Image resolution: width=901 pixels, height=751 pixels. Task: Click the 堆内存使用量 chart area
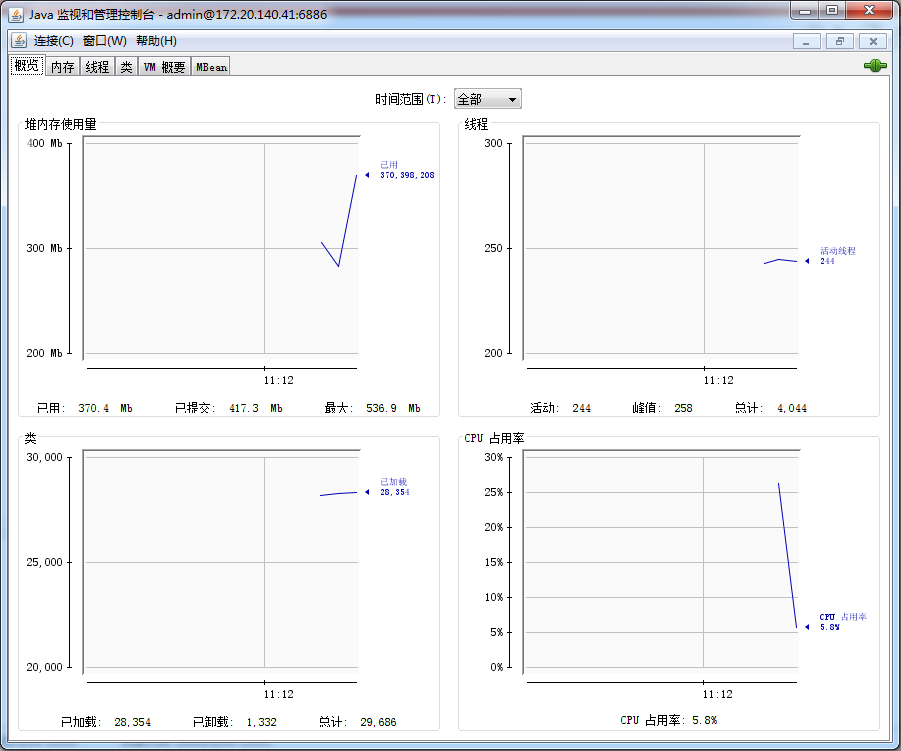(220, 248)
